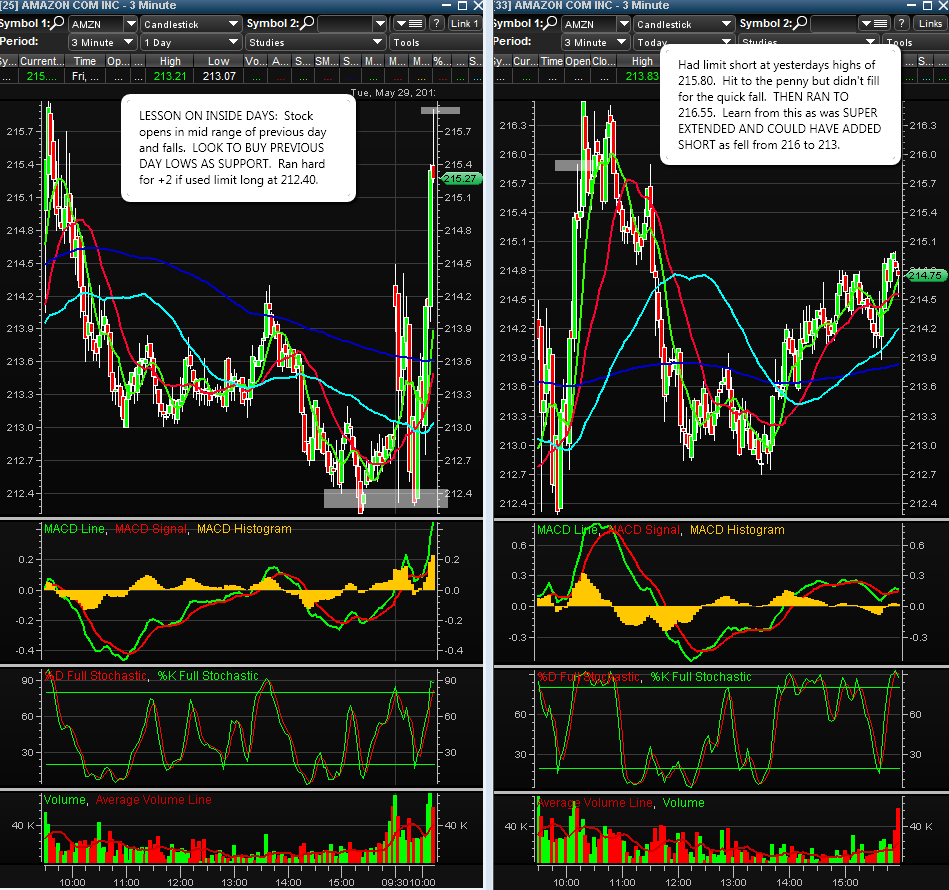
Task: Open Candlestick chart type dropdown in left window
Action: tap(191, 24)
